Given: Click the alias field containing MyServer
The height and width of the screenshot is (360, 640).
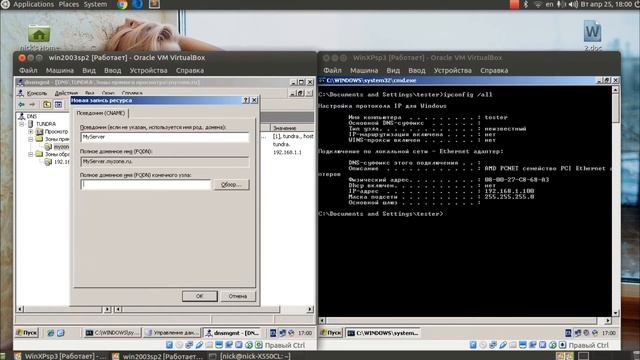Looking at the screenshot, I should 164,137.
